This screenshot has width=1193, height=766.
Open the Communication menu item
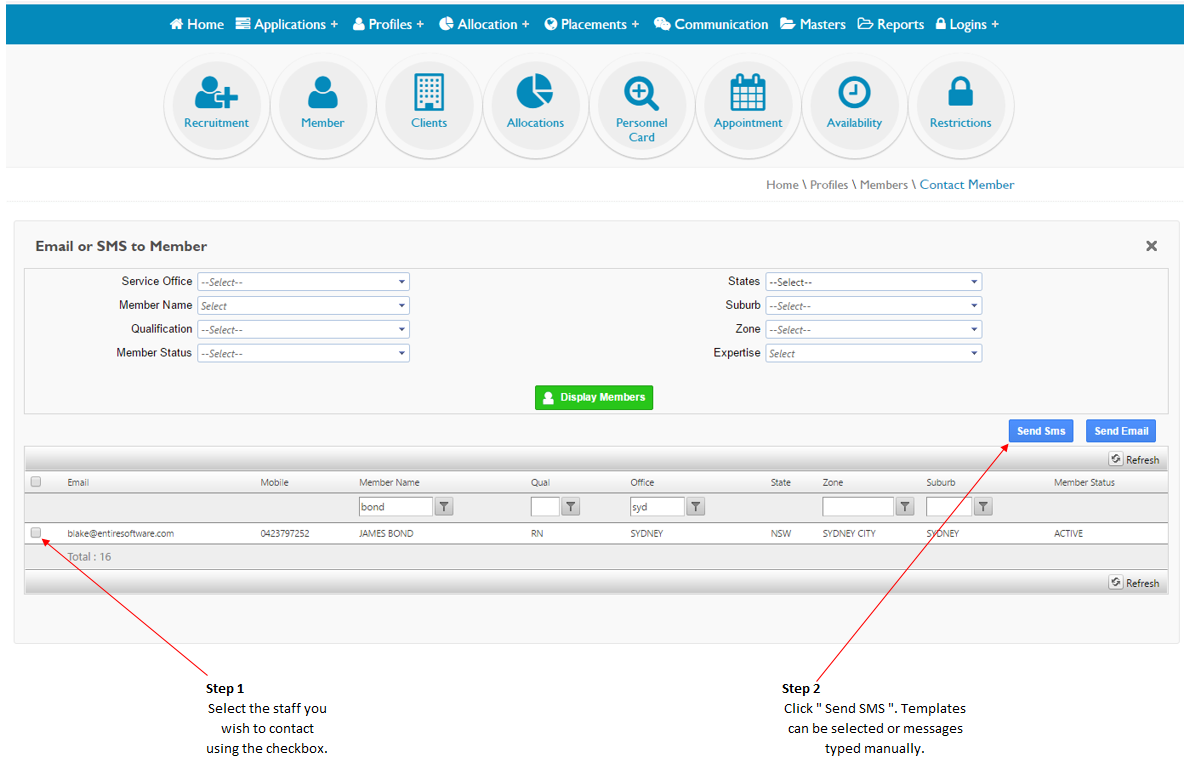pos(711,24)
